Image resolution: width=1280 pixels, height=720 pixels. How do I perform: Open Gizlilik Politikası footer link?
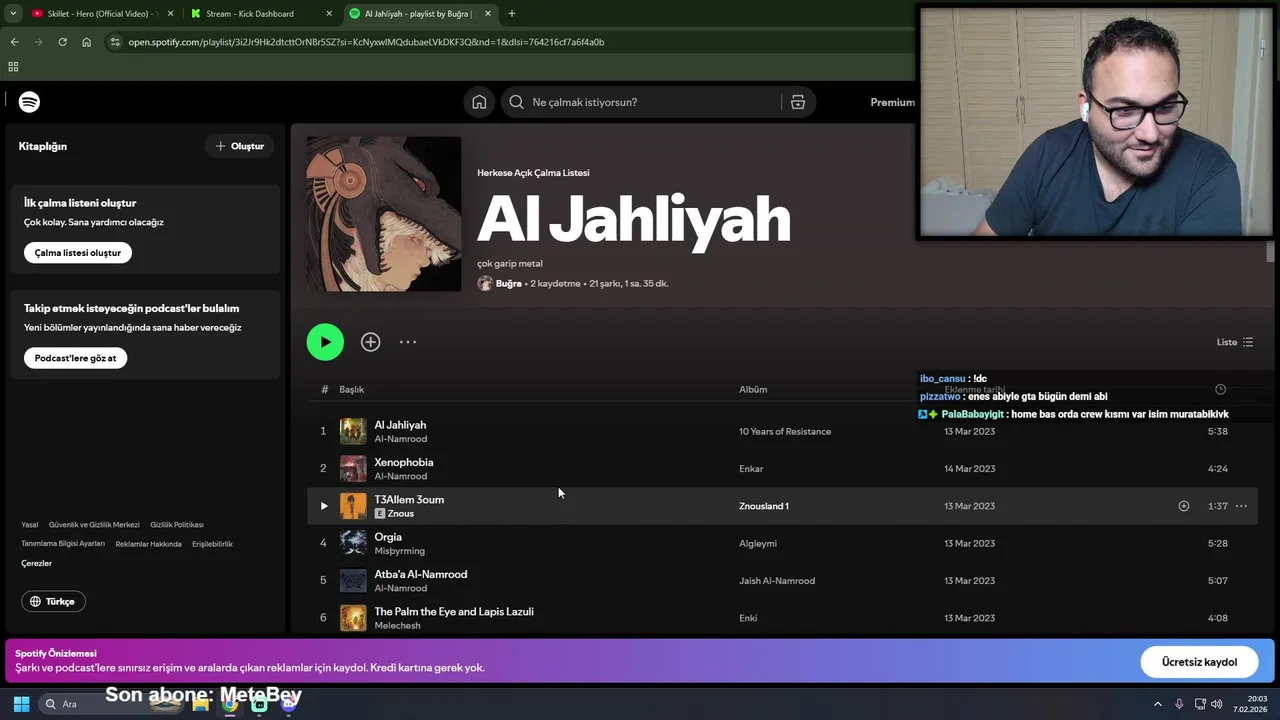tap(177, 525)
